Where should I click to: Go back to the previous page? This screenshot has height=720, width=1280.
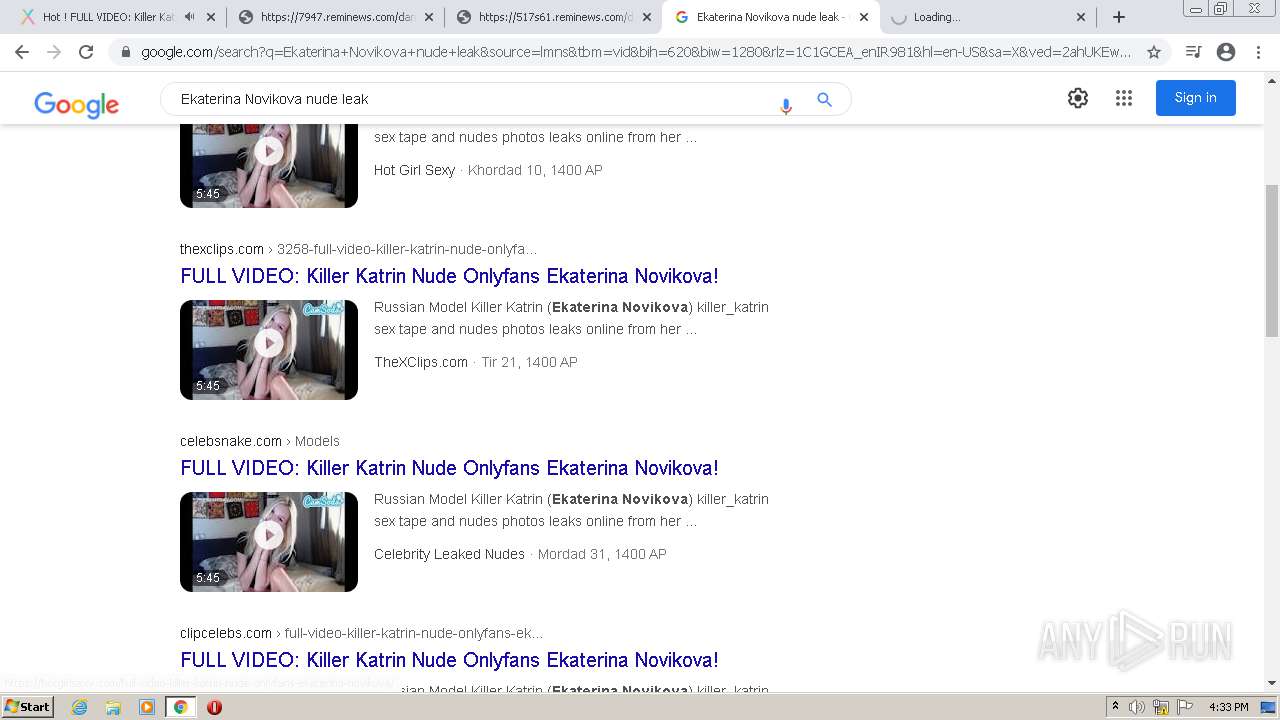[x=22, y=52]
